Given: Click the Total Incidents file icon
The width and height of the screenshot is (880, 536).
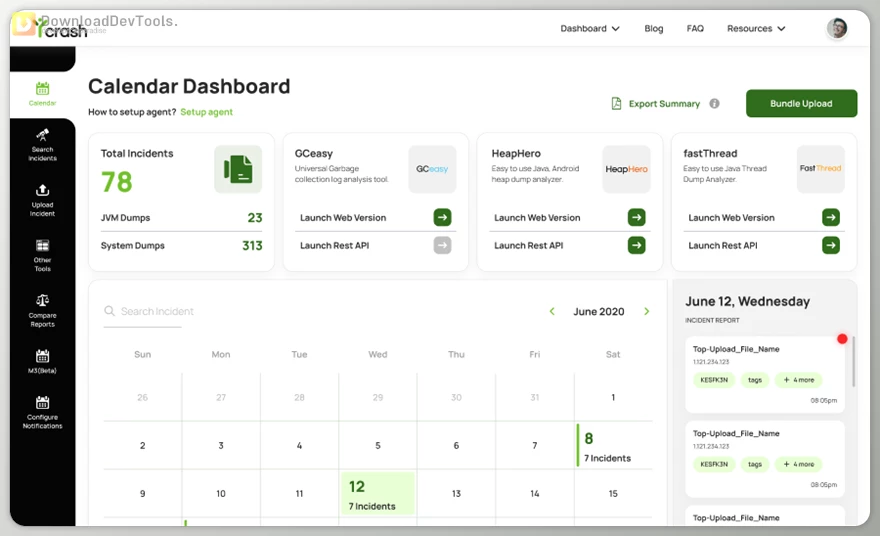Looking at the screenshot, I should [x=238, y=169].
